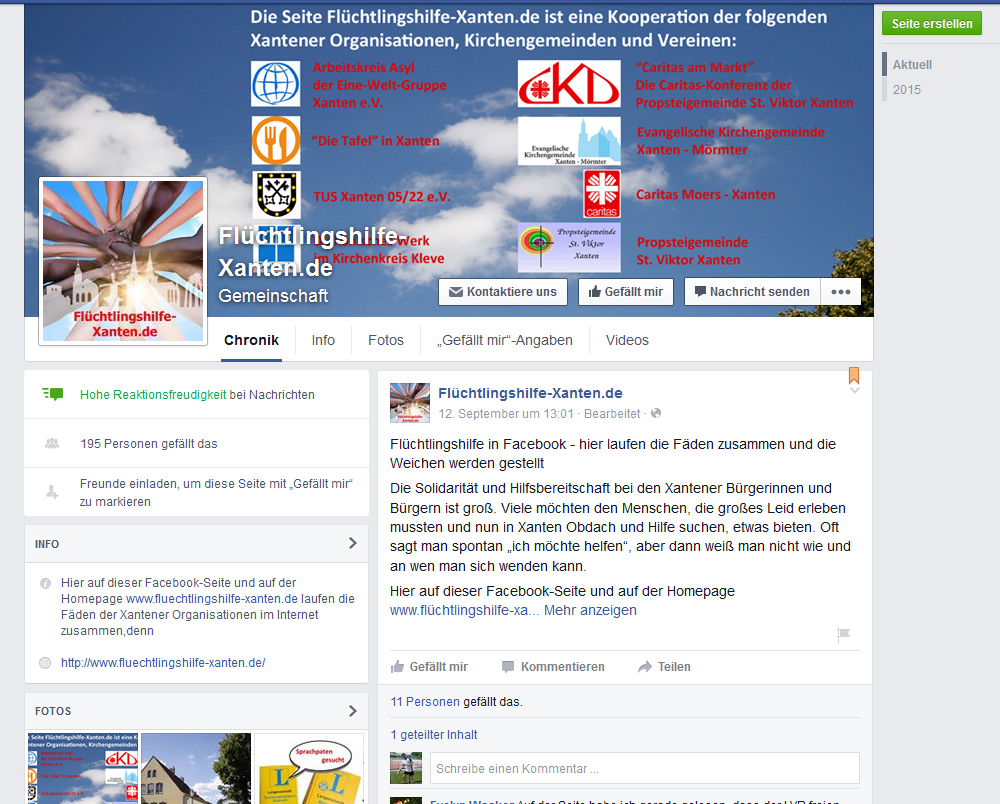Jump to 2015 in the timeline sidebar
Viewport: 1000px width, 804px height.
pos(906,89)
